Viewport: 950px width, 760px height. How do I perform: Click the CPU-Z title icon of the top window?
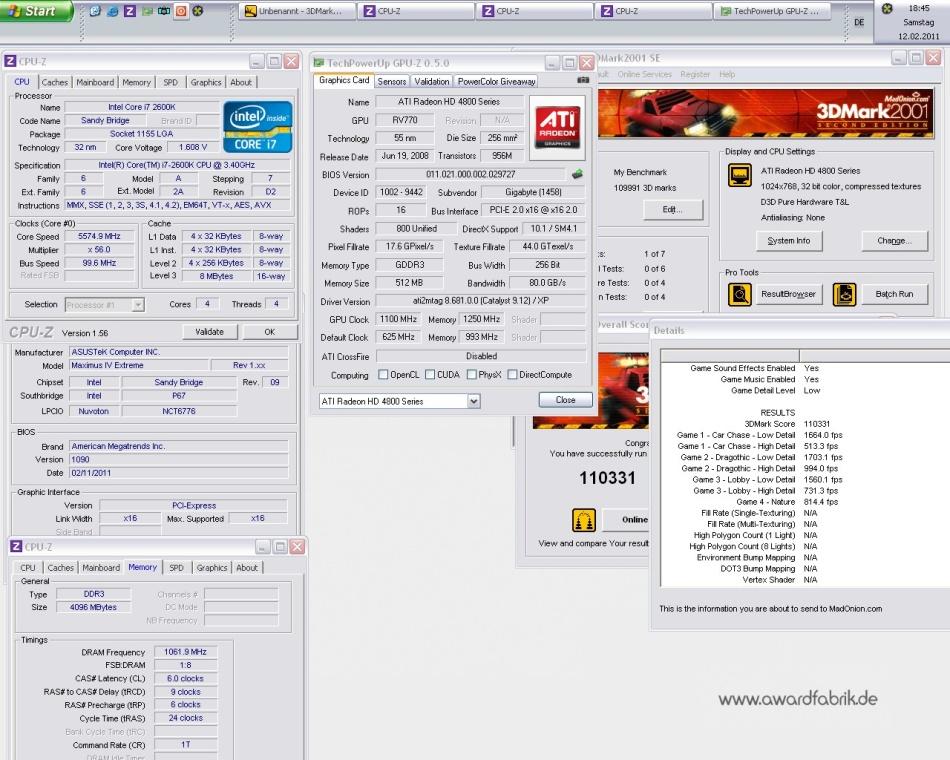pos(10,61)
